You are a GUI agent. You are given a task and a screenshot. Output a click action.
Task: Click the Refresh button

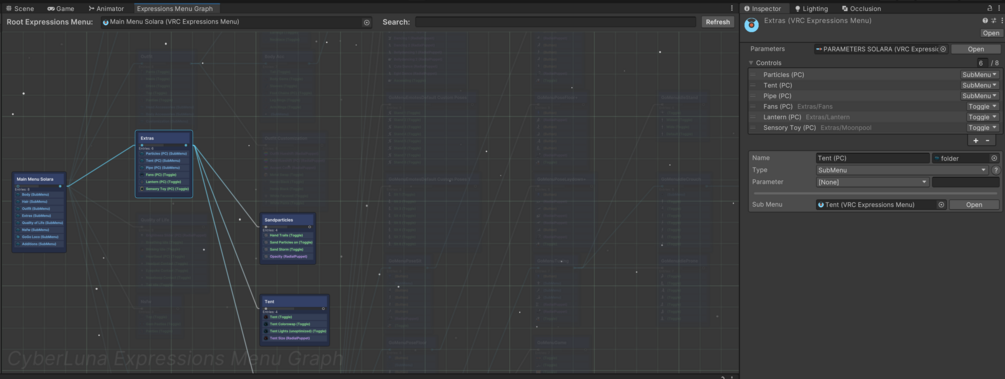[717, 22]
